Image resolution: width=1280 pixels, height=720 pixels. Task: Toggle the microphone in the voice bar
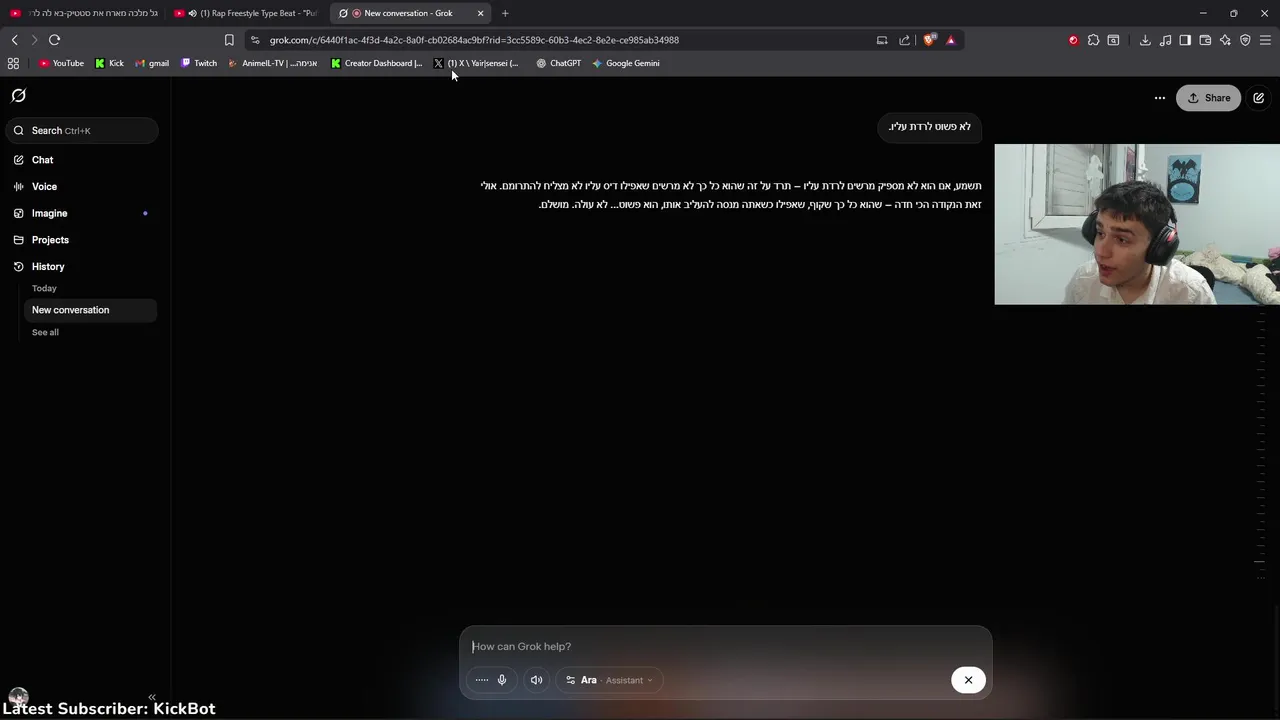point(502,680)
